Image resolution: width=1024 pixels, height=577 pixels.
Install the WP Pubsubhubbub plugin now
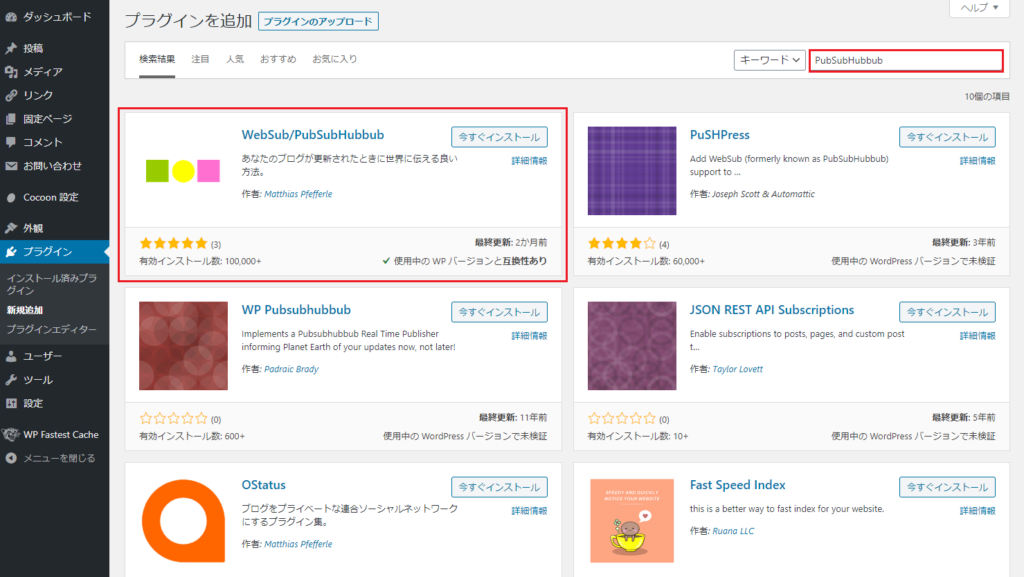(x=499, y=312)
